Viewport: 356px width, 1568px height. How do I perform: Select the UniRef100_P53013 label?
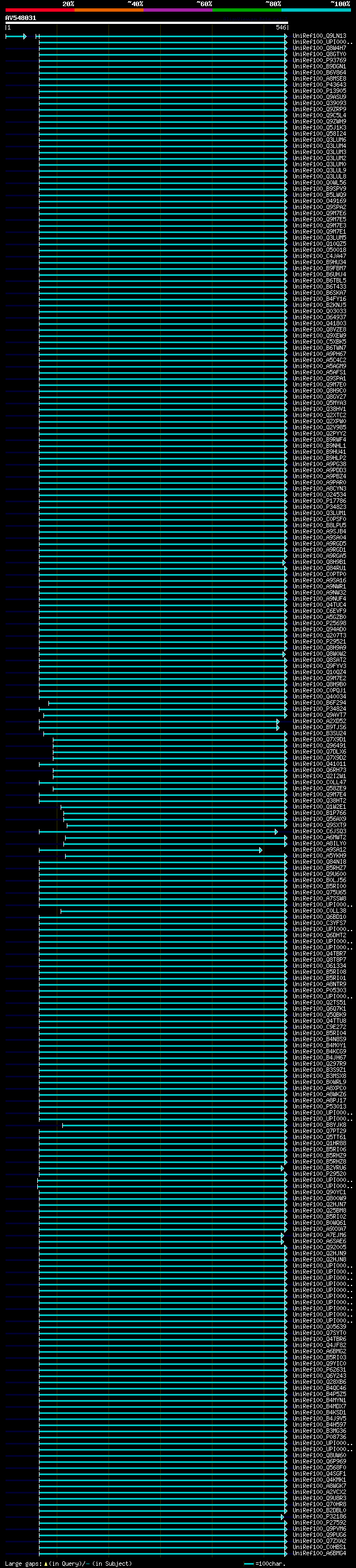pos(319,1106)
